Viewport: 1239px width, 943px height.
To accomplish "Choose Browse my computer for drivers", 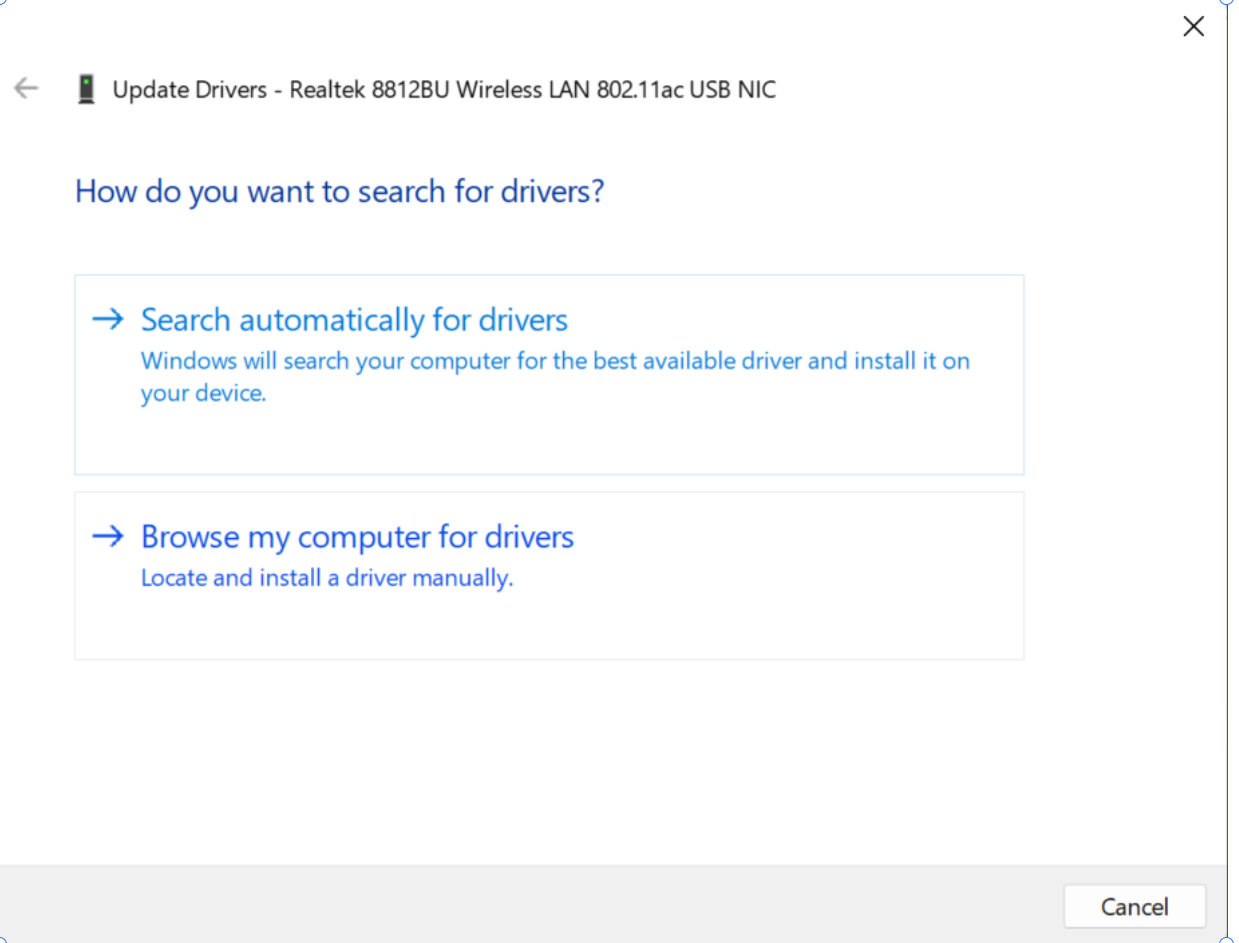I will (357, 537).
